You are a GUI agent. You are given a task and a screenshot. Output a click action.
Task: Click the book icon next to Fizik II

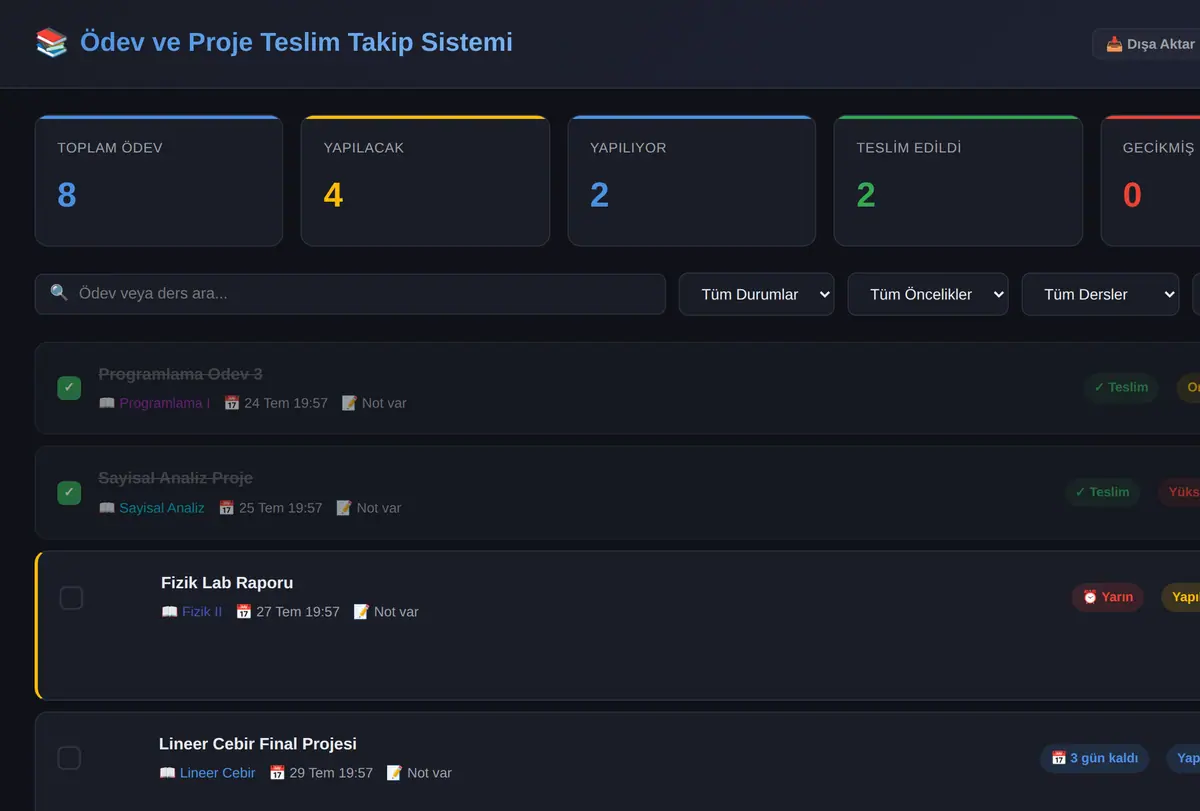(x=170, y=611)
